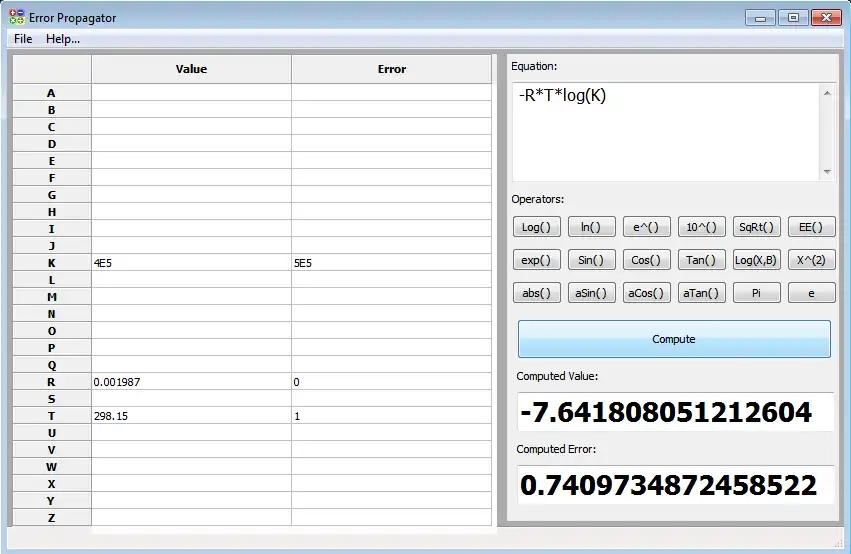Open the Help... menu
Screen dimensions: 851x554
(63, 39)
